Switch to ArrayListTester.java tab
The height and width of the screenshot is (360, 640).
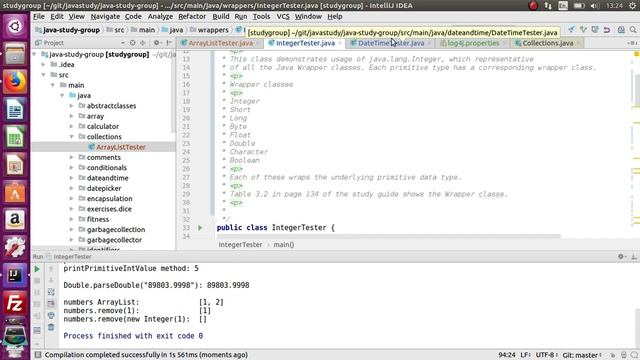220,43
